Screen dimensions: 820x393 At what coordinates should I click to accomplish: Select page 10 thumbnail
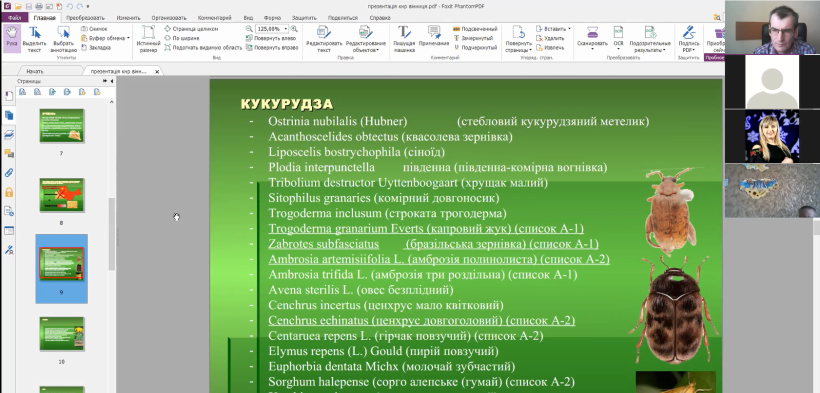[62, 333]
